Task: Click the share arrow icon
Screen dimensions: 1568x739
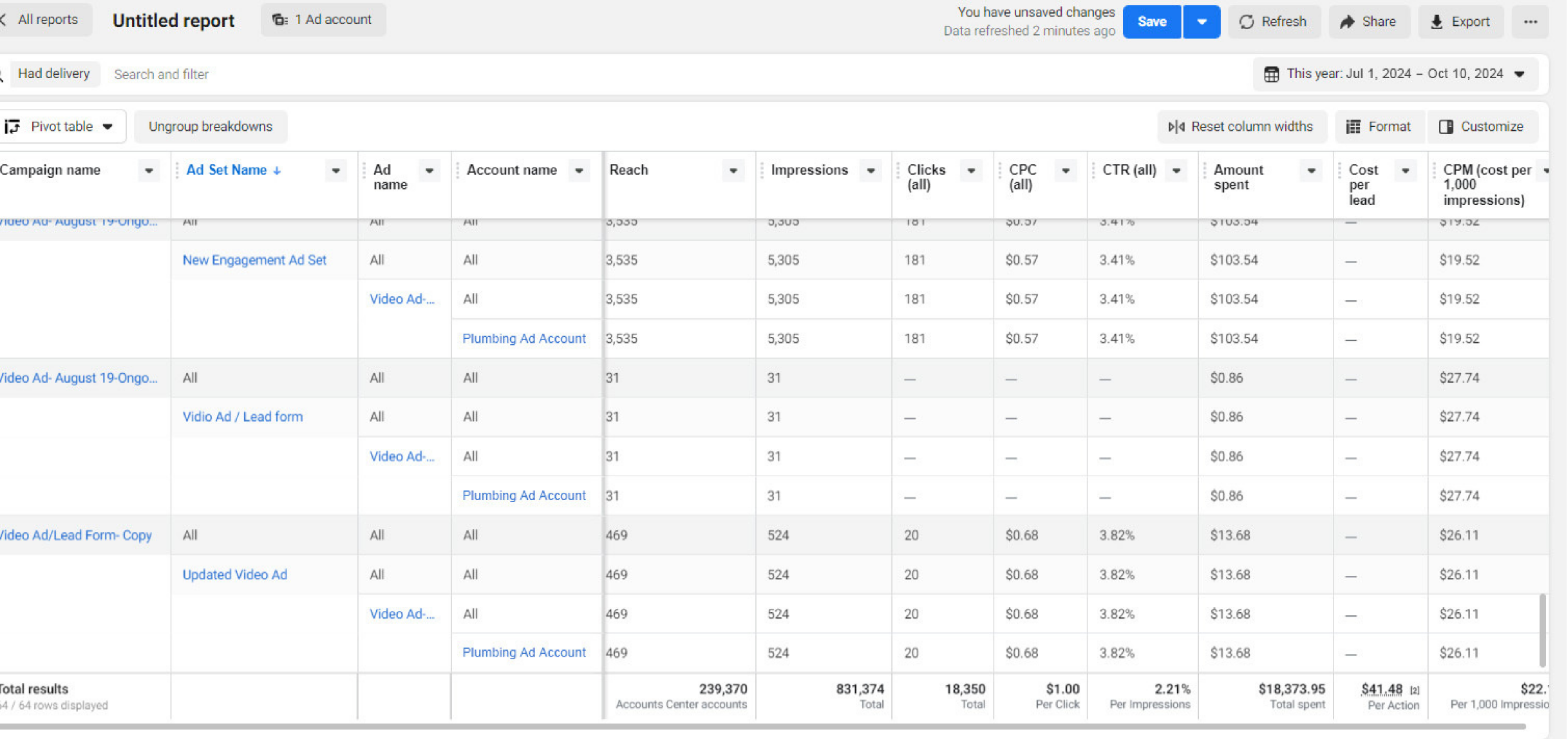Action: point(1347,22)
